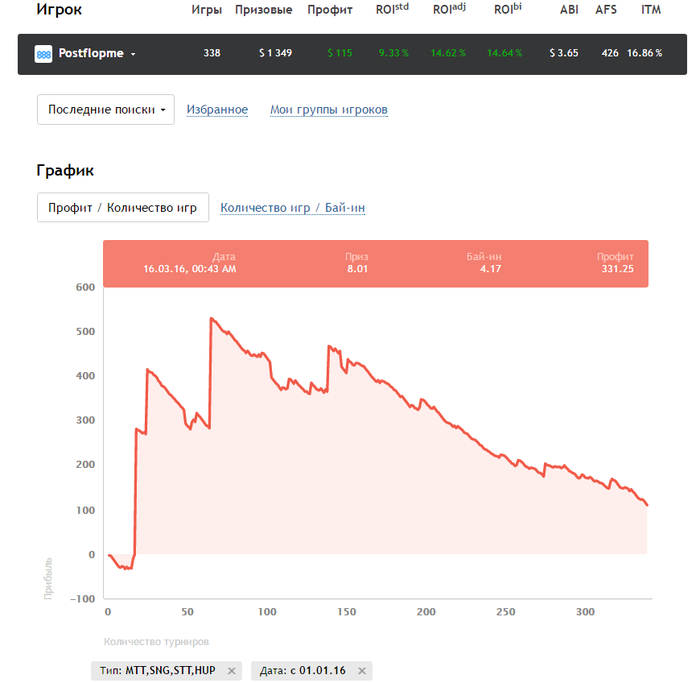Click the ROI bi column header
Image resolution: width=700 pixels, height=683 pixels.
pyautogui.click(x=507, y=10)
